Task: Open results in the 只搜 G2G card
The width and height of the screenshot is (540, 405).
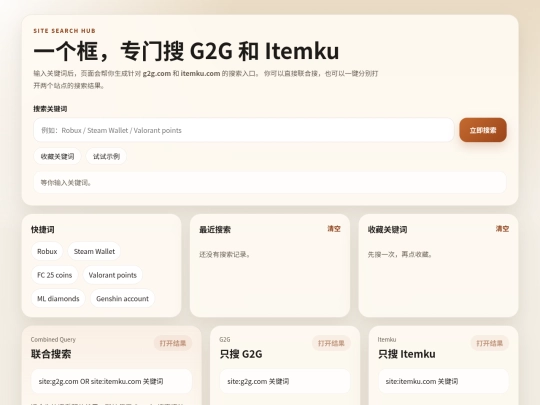Action: 331,343
